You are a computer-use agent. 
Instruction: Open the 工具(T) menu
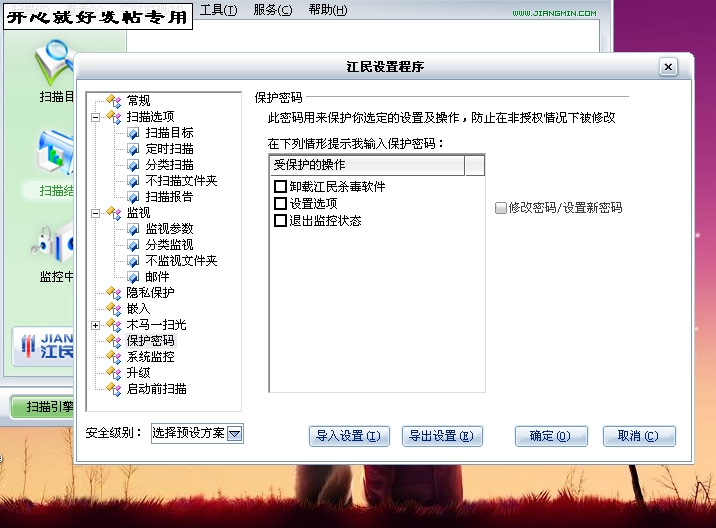pyautogui.click(x=219, y=10)
